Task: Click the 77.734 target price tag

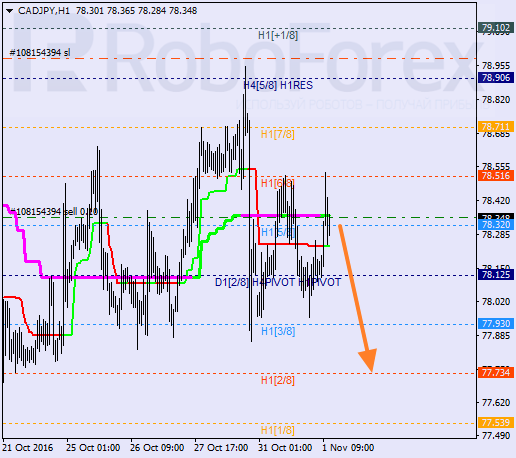Action: click(496, 372)
